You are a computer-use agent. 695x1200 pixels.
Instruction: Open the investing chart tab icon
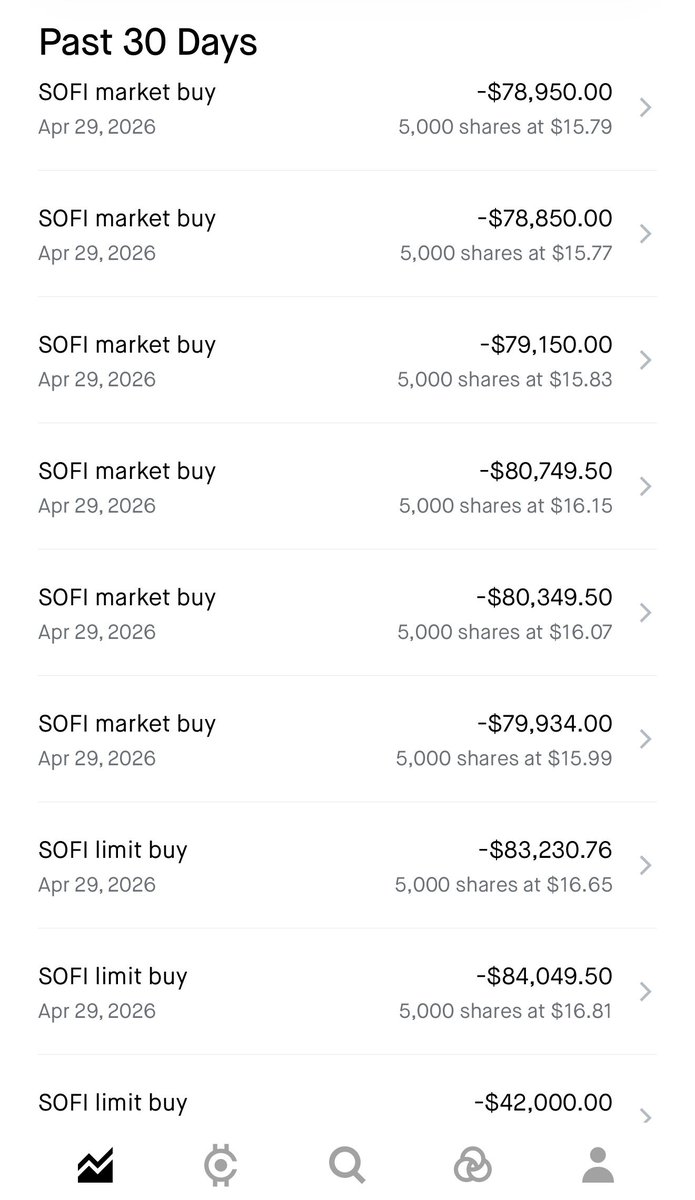point(96,1165)
